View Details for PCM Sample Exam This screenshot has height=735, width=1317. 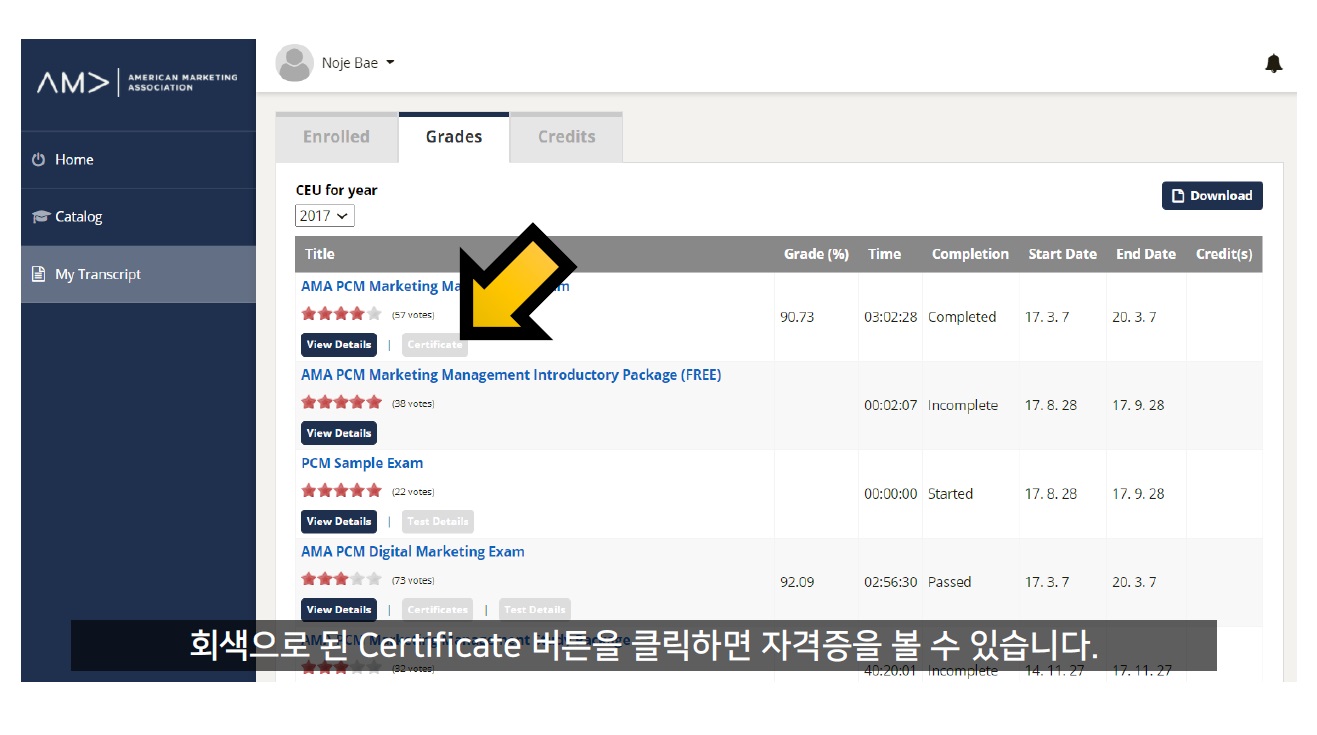(x=339, y=521)
